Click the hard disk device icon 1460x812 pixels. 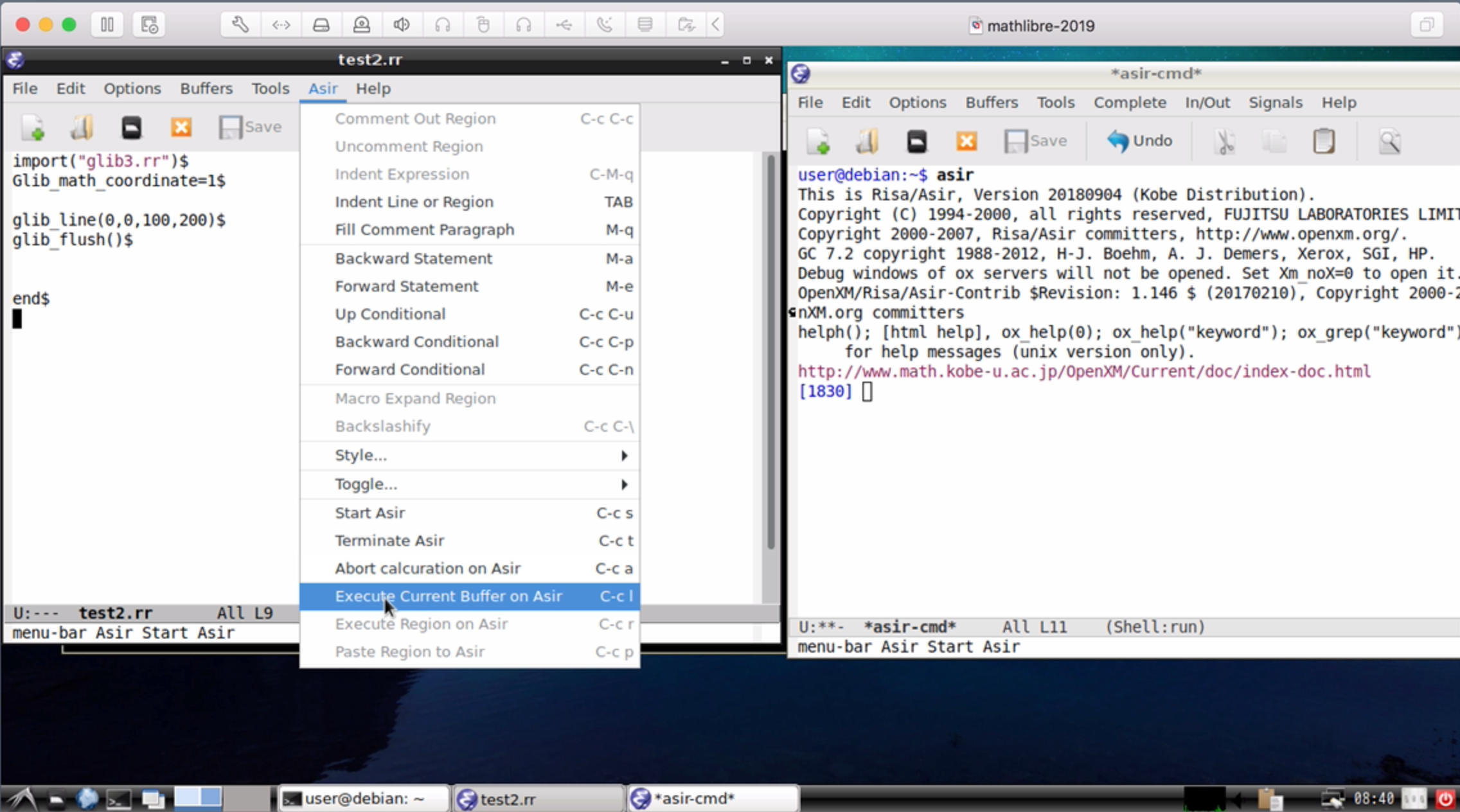pos(321,25)
